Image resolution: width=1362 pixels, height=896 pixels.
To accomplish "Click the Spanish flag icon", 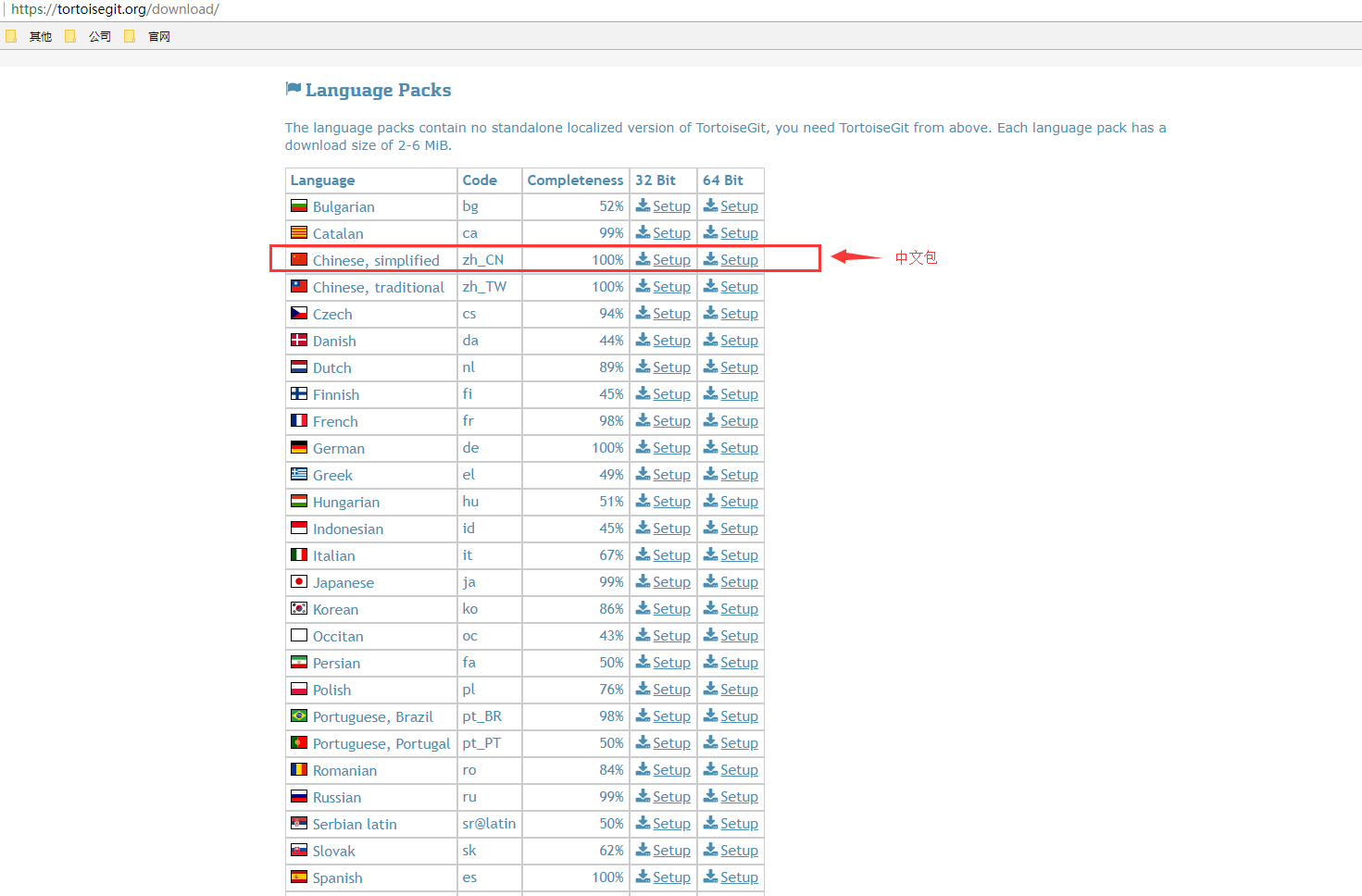I will pyautogui.click(x=299, y=877).
